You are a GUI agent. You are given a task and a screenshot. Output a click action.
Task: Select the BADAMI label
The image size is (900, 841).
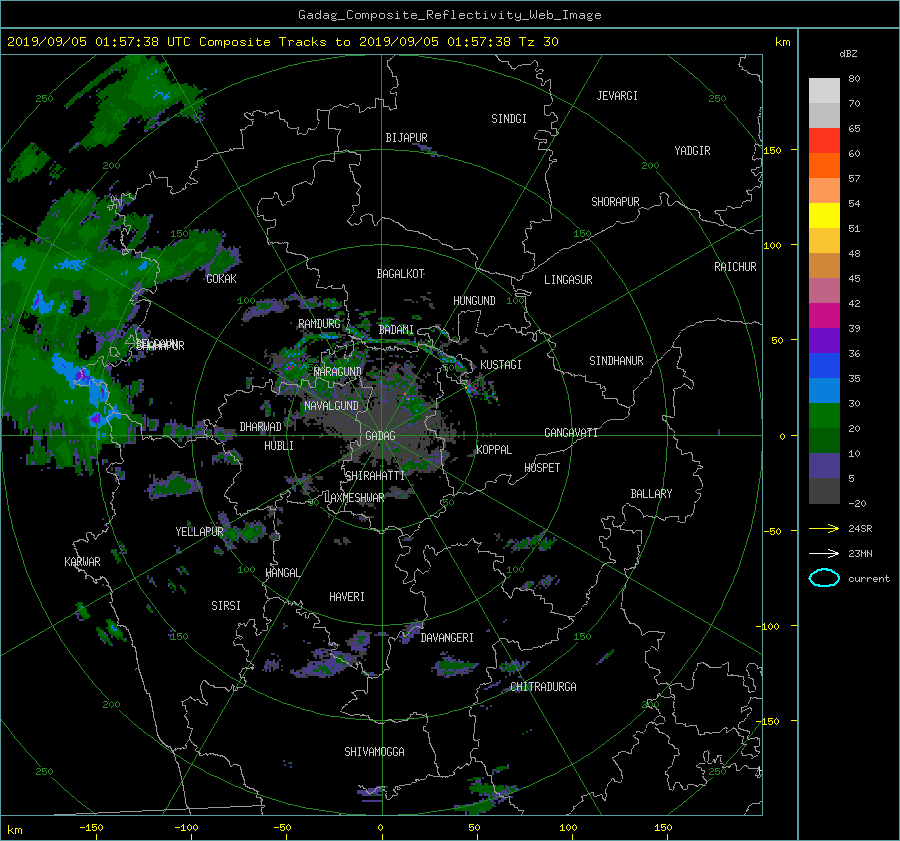pos(396,330)
